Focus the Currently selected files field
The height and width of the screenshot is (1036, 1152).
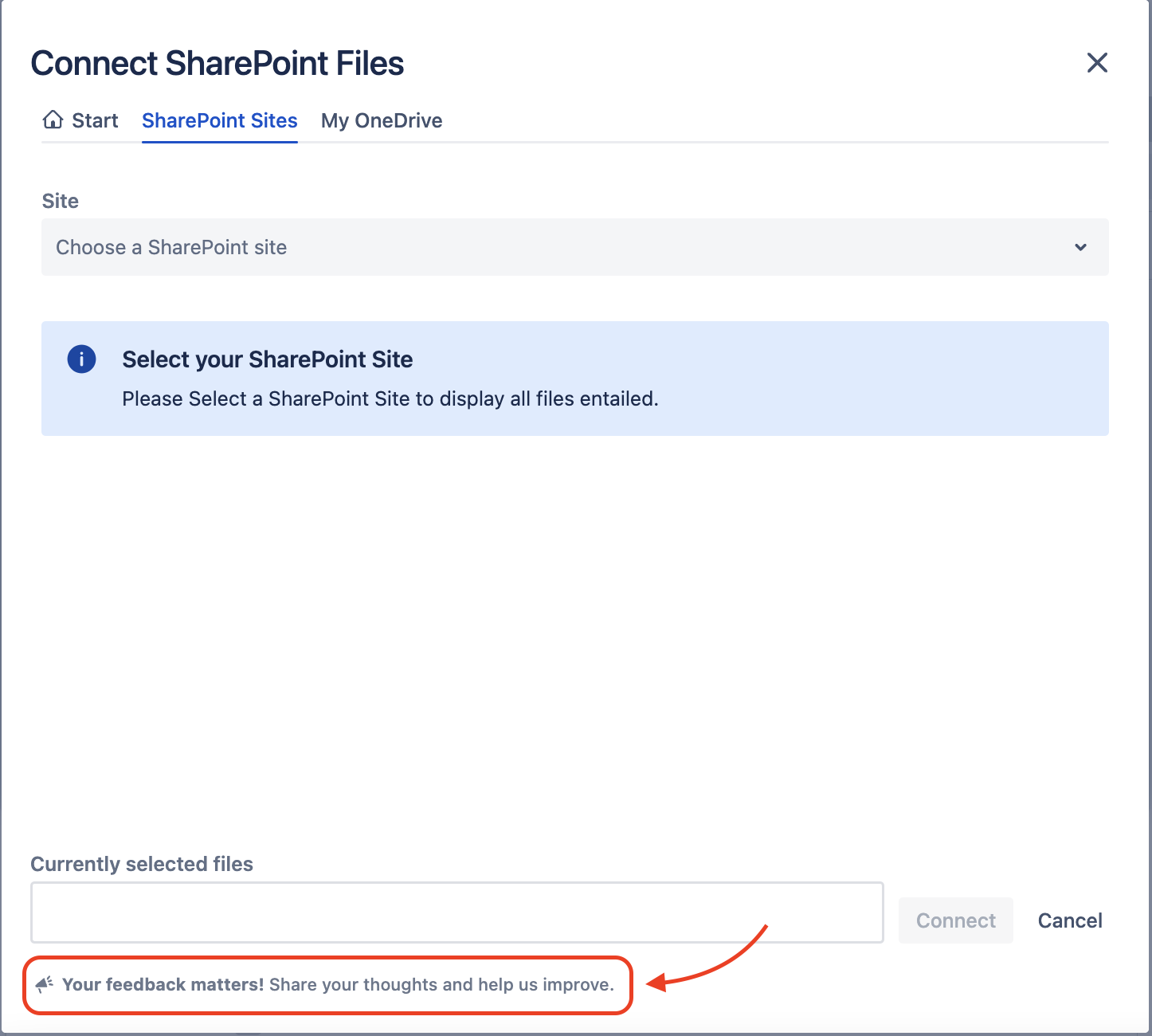click(456, 912)
